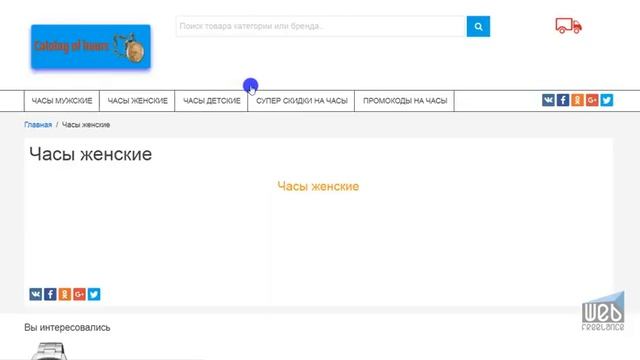640x360 pixels.
Task: Open Google Plus icon in navigation bar
Action: click(592, 100)
